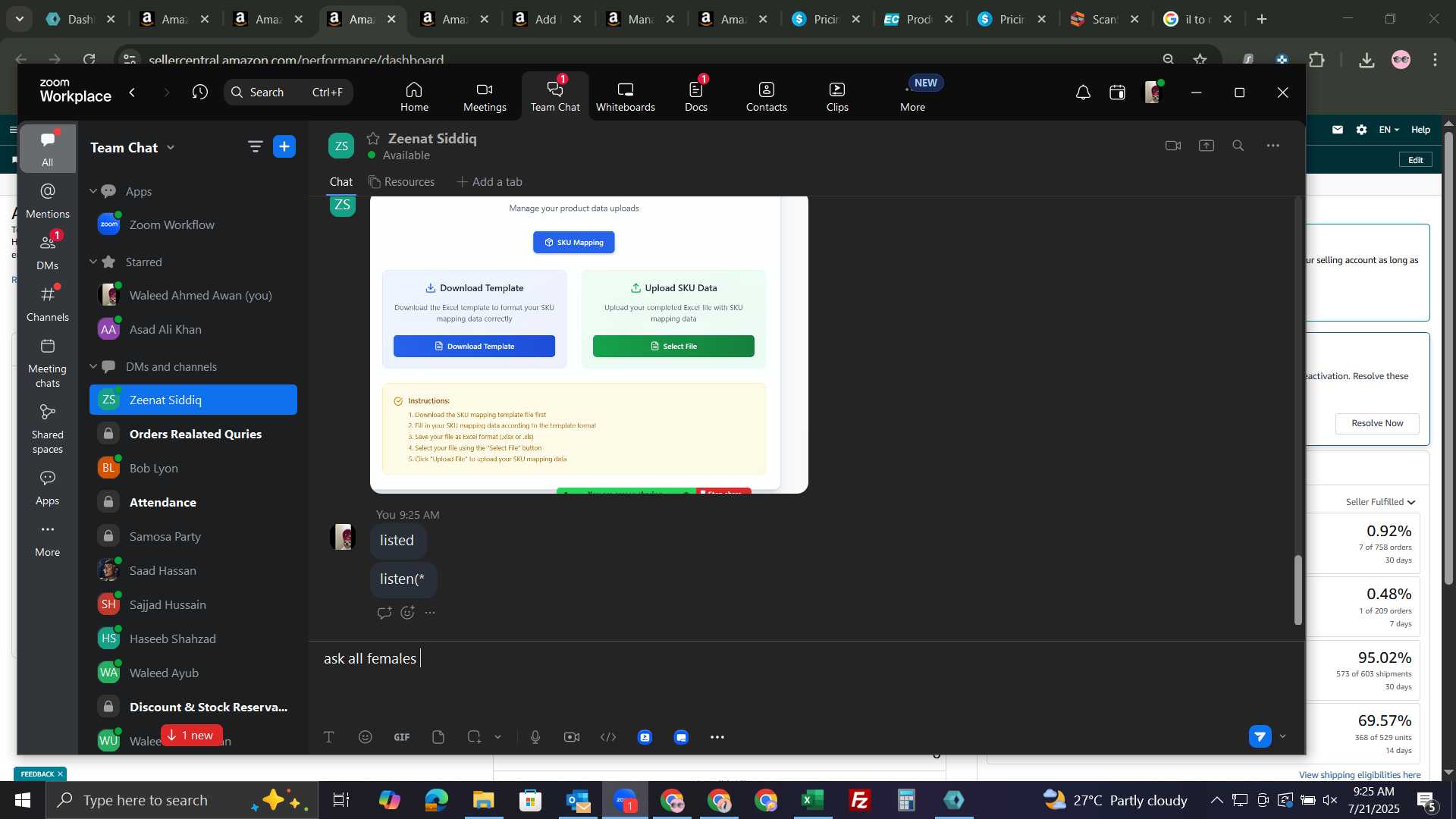Open emoji picker in composer

click(x=366, y=737)
